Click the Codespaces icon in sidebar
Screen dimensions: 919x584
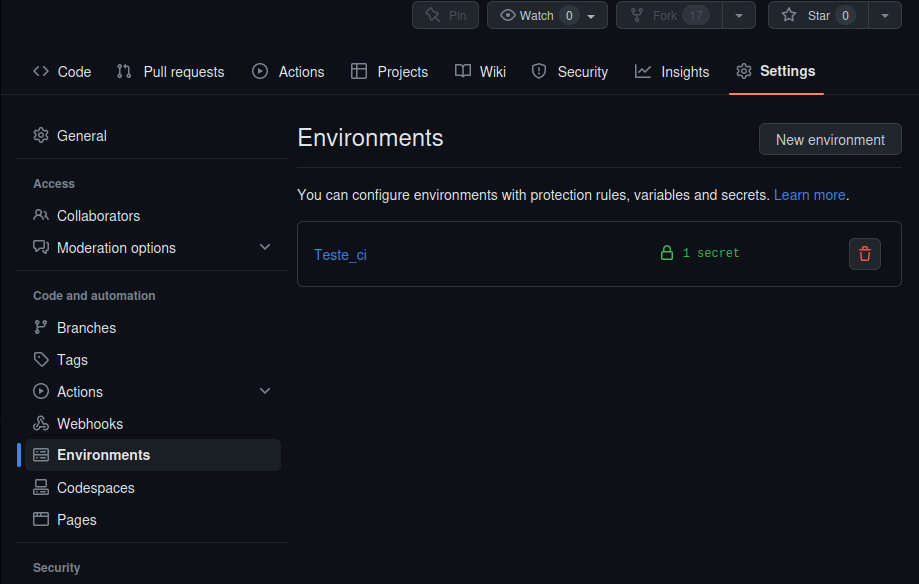pyautogui.click(x=41, y=487)
